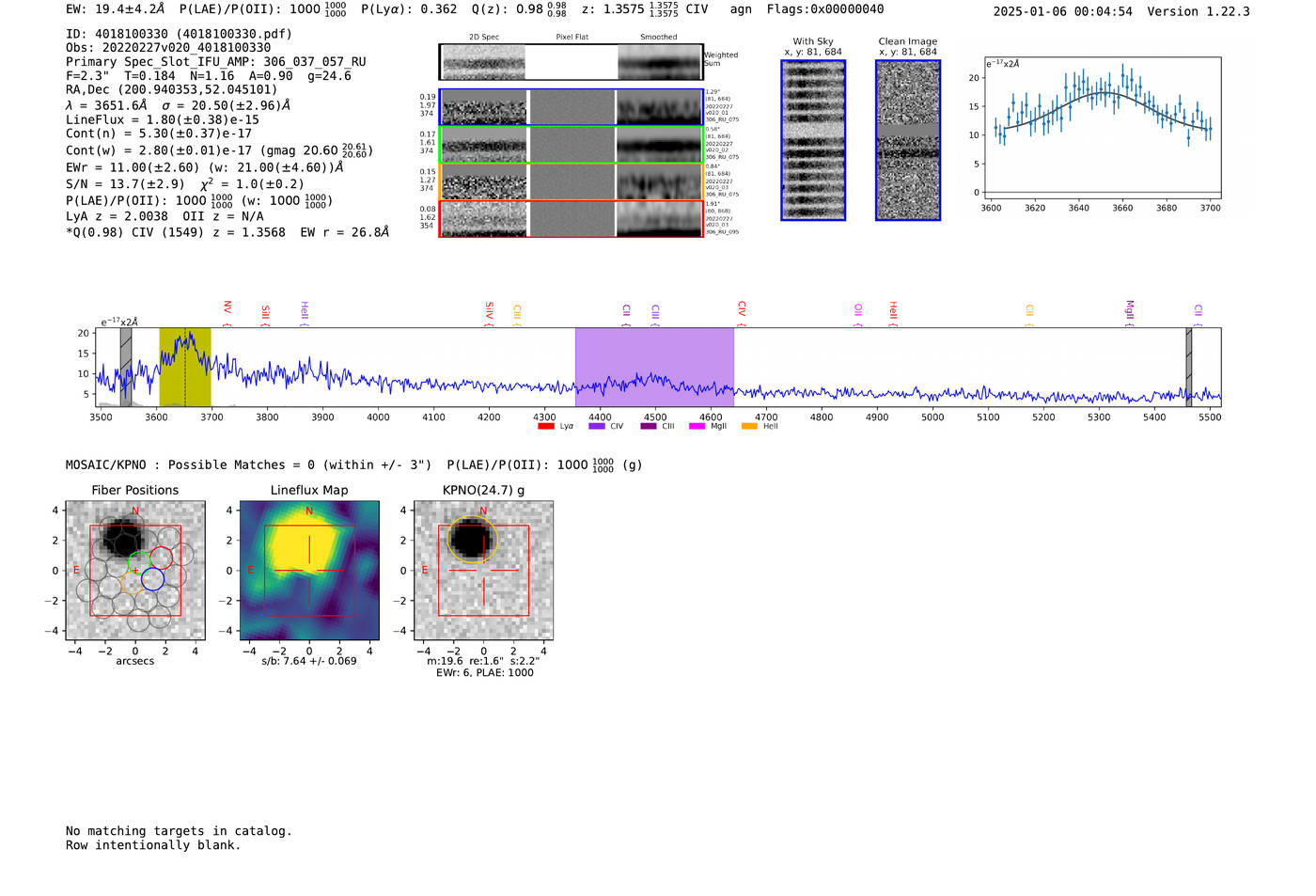The width and height of the screenshot is (1316, 896).
Task: Click the λ = 3651.6Å wavelength line
Action: pyautogui.click(x=178, y=105)
